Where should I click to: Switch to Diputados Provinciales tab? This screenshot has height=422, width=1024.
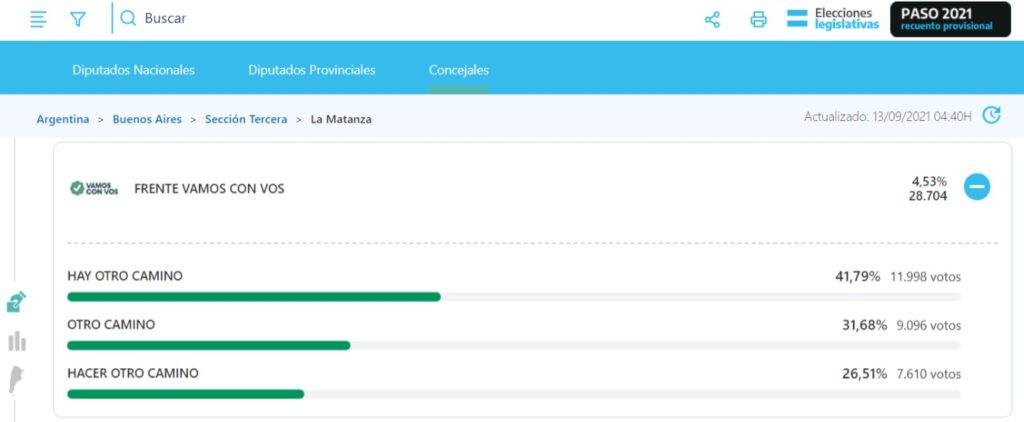pyautogui.click(x=312, y=70)
